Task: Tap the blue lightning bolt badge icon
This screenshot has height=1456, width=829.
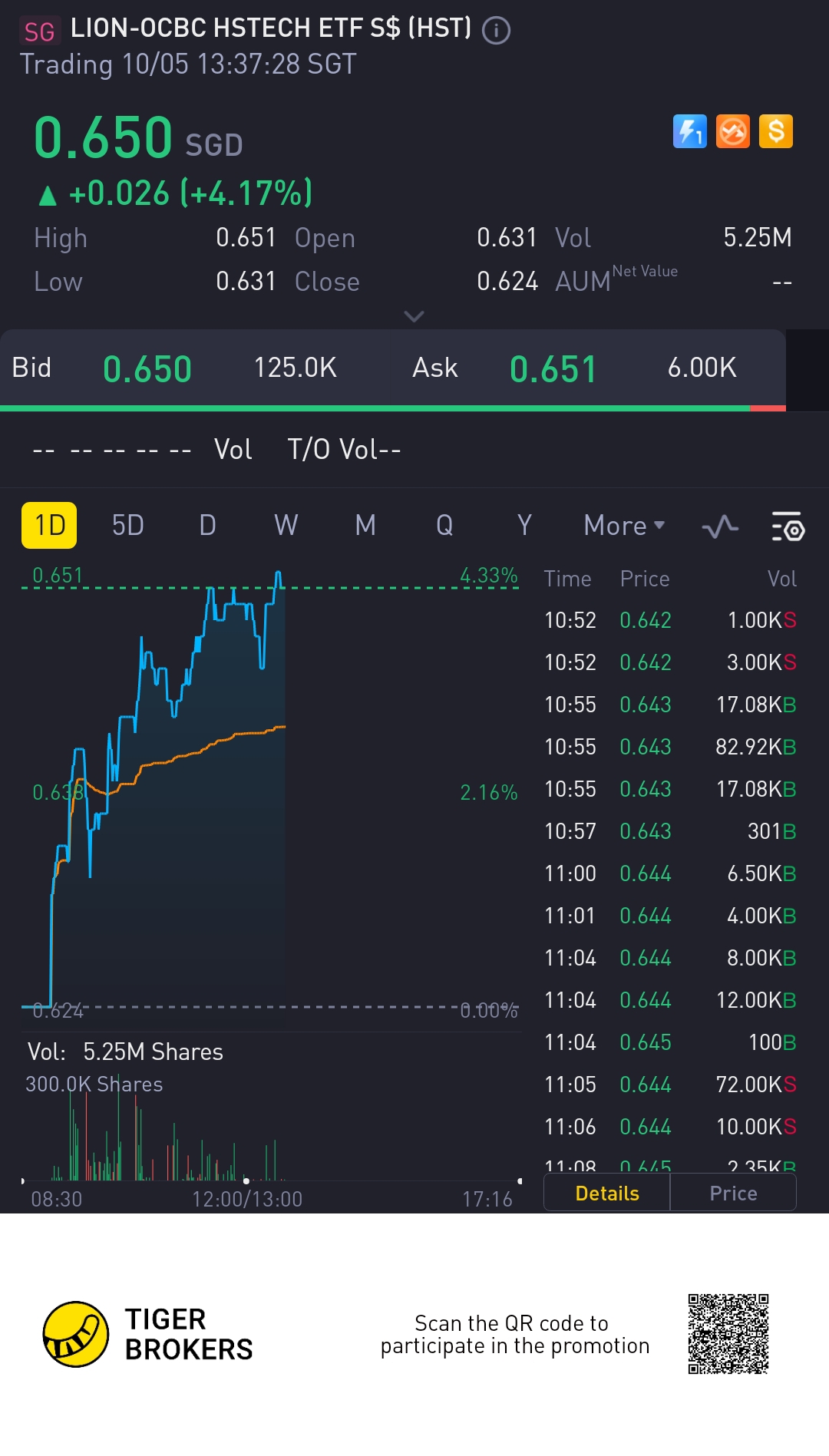Action: (689, 131)
